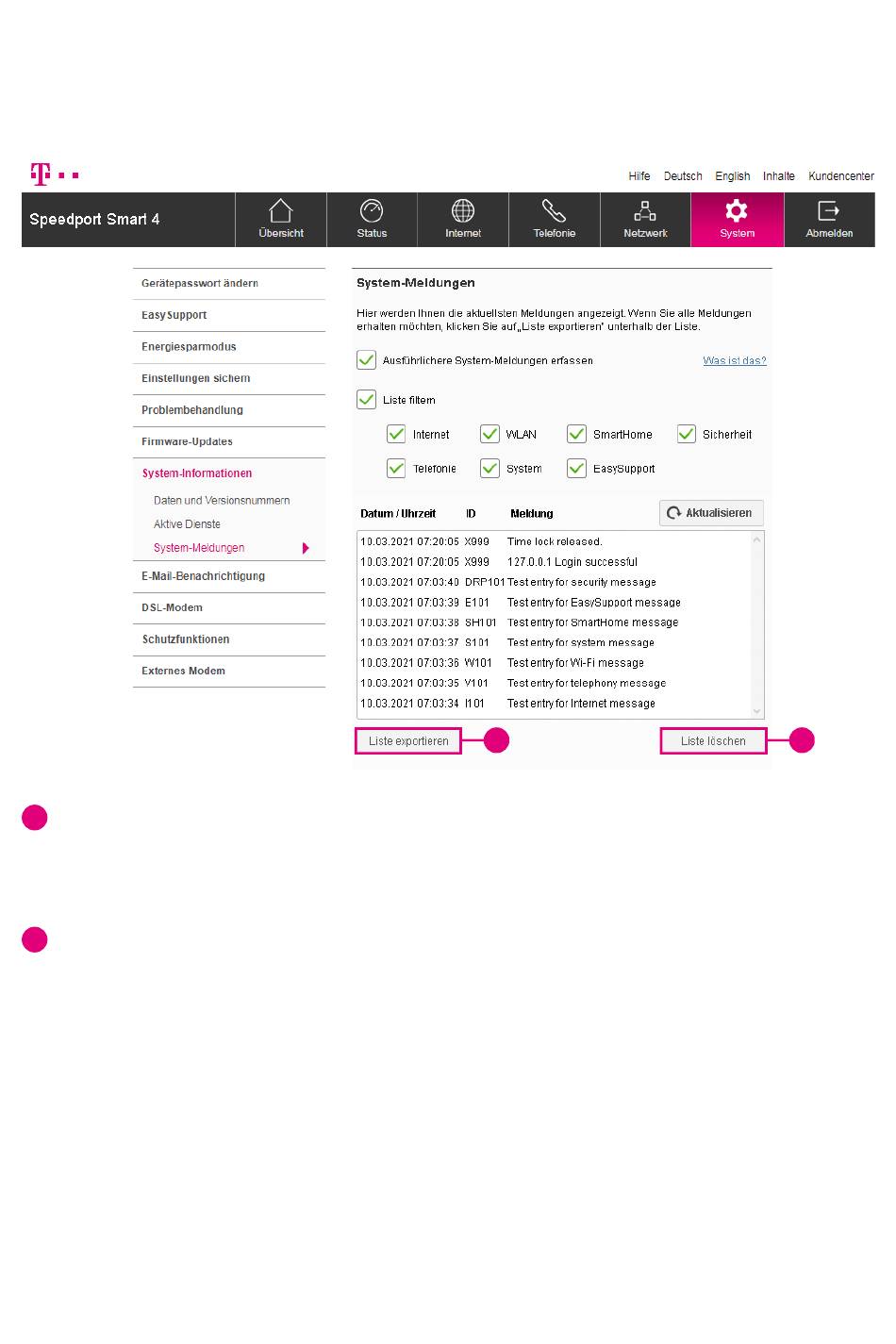This screenshot has height=1344, width=896.
Task: Uncheck the SmartHome filter checkbox
Action: [x=576, y=434]
